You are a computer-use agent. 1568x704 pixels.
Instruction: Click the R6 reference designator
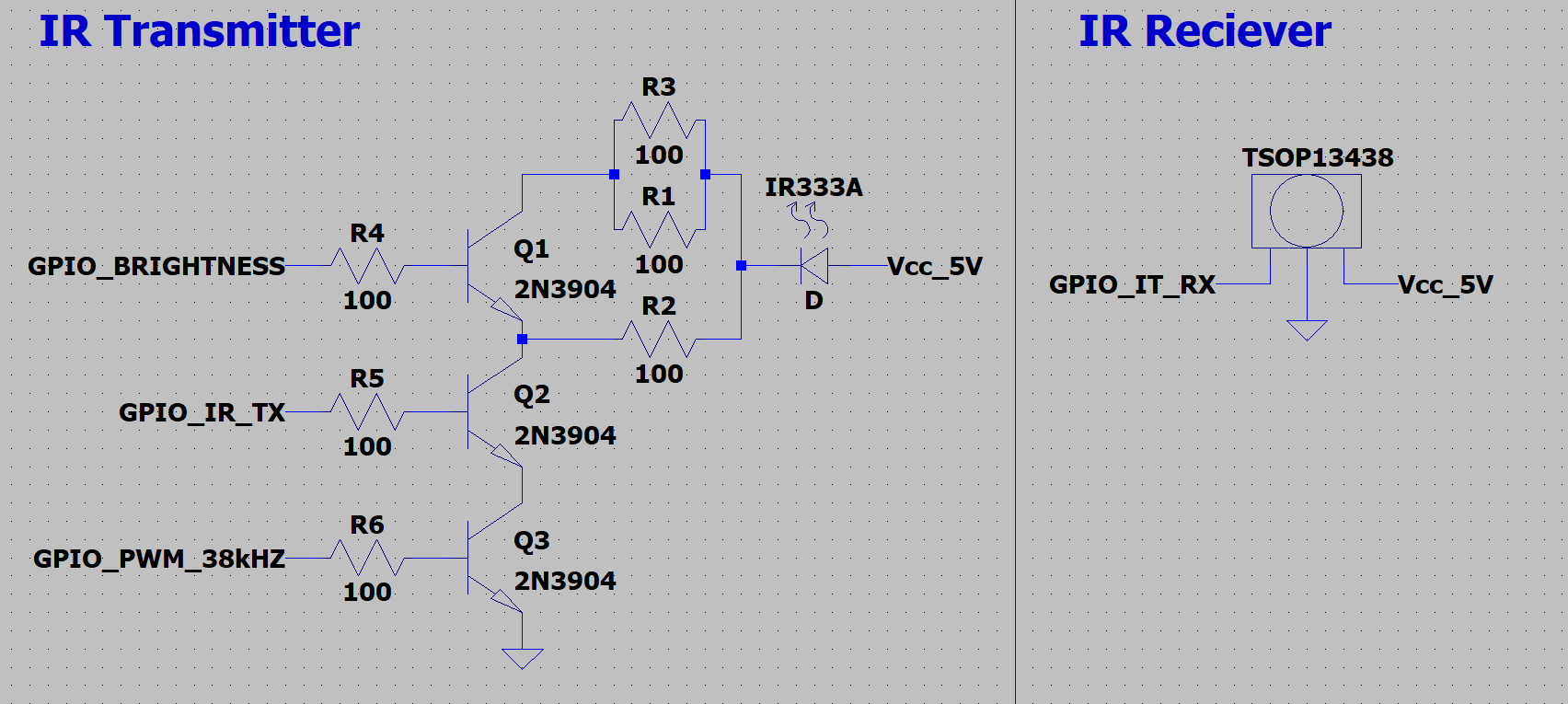(367, 525)
